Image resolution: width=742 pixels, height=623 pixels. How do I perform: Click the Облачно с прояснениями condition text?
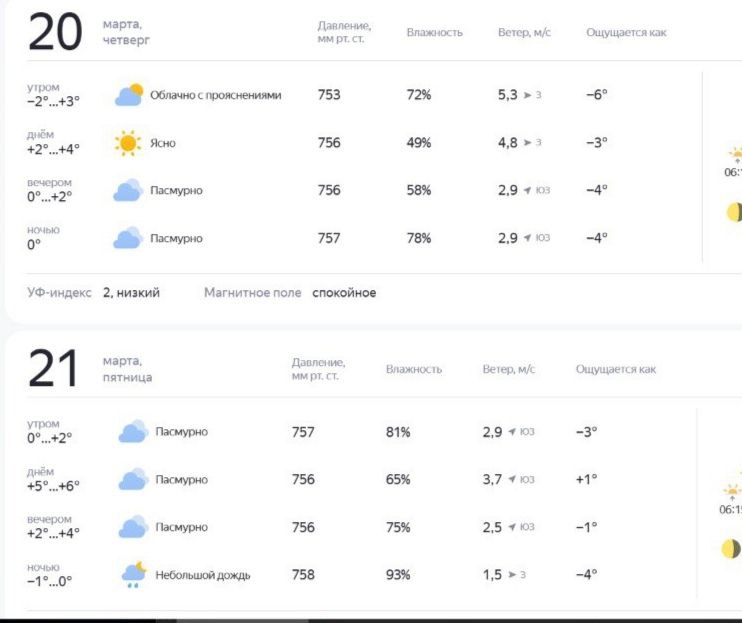pyautogui.click(x=215, y=95)
